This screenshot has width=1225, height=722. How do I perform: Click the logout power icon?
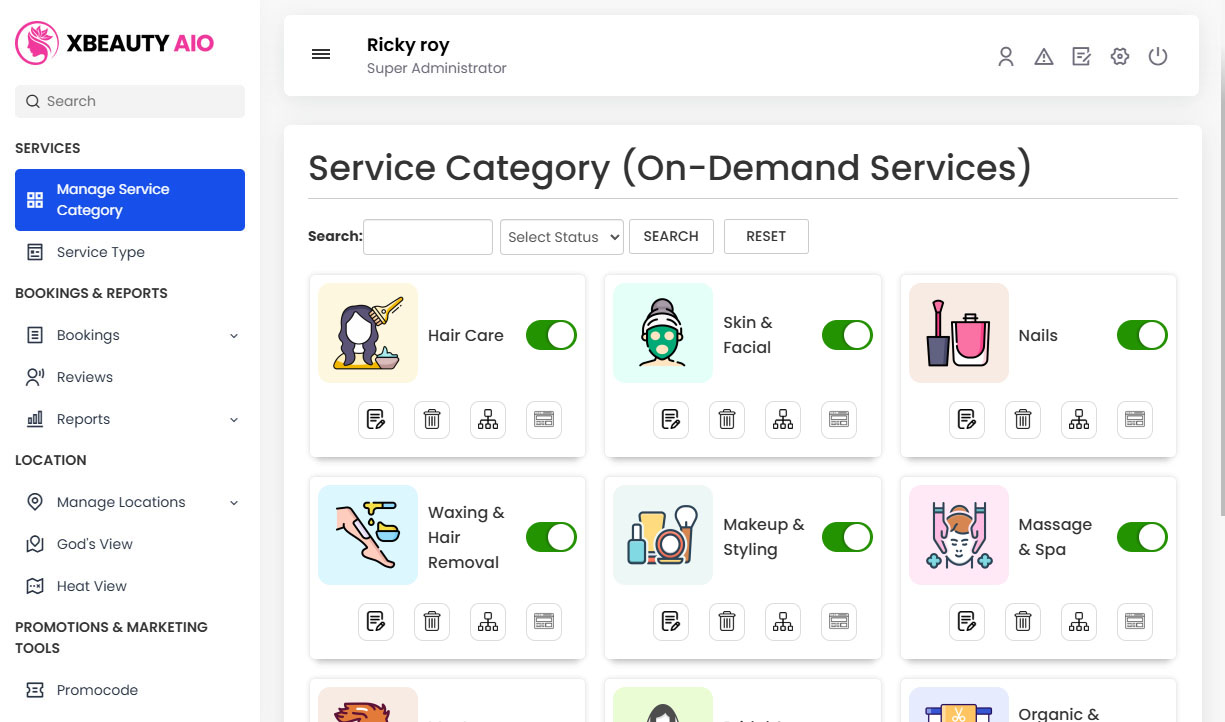pyautogui.click(x=1158, y=57)
